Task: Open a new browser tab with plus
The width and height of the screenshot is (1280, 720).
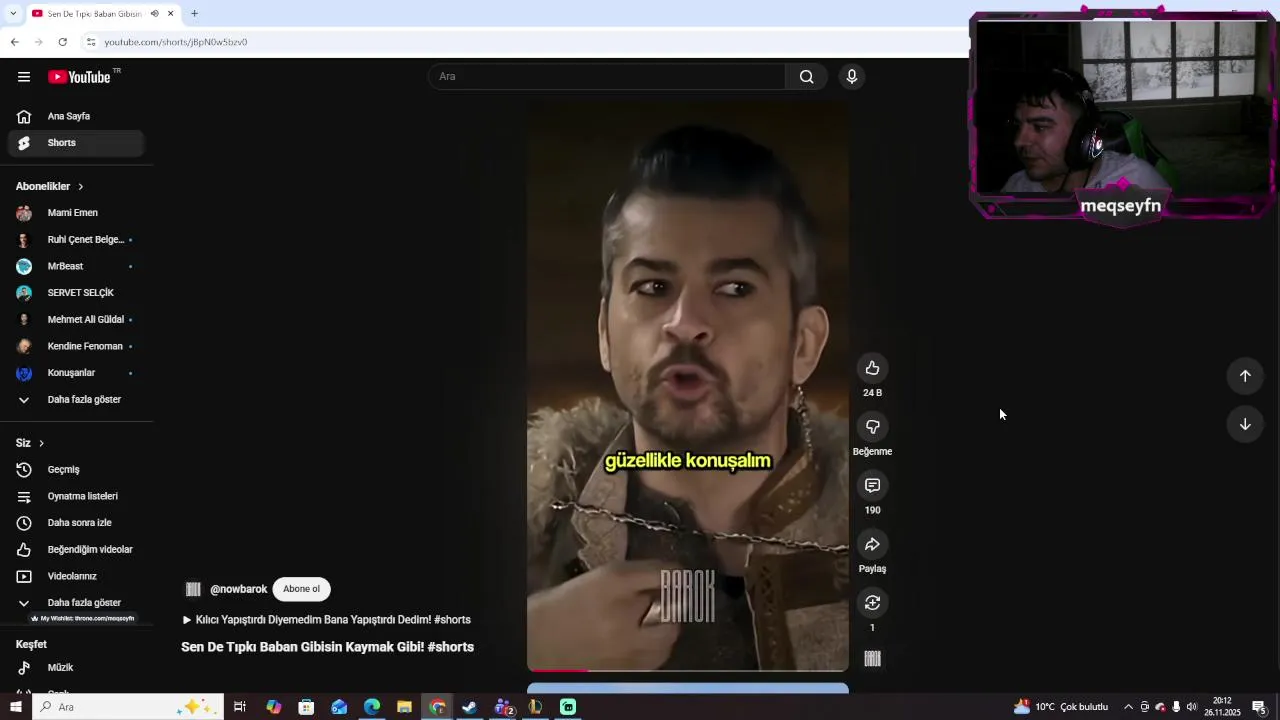Action: pos(194,14)
